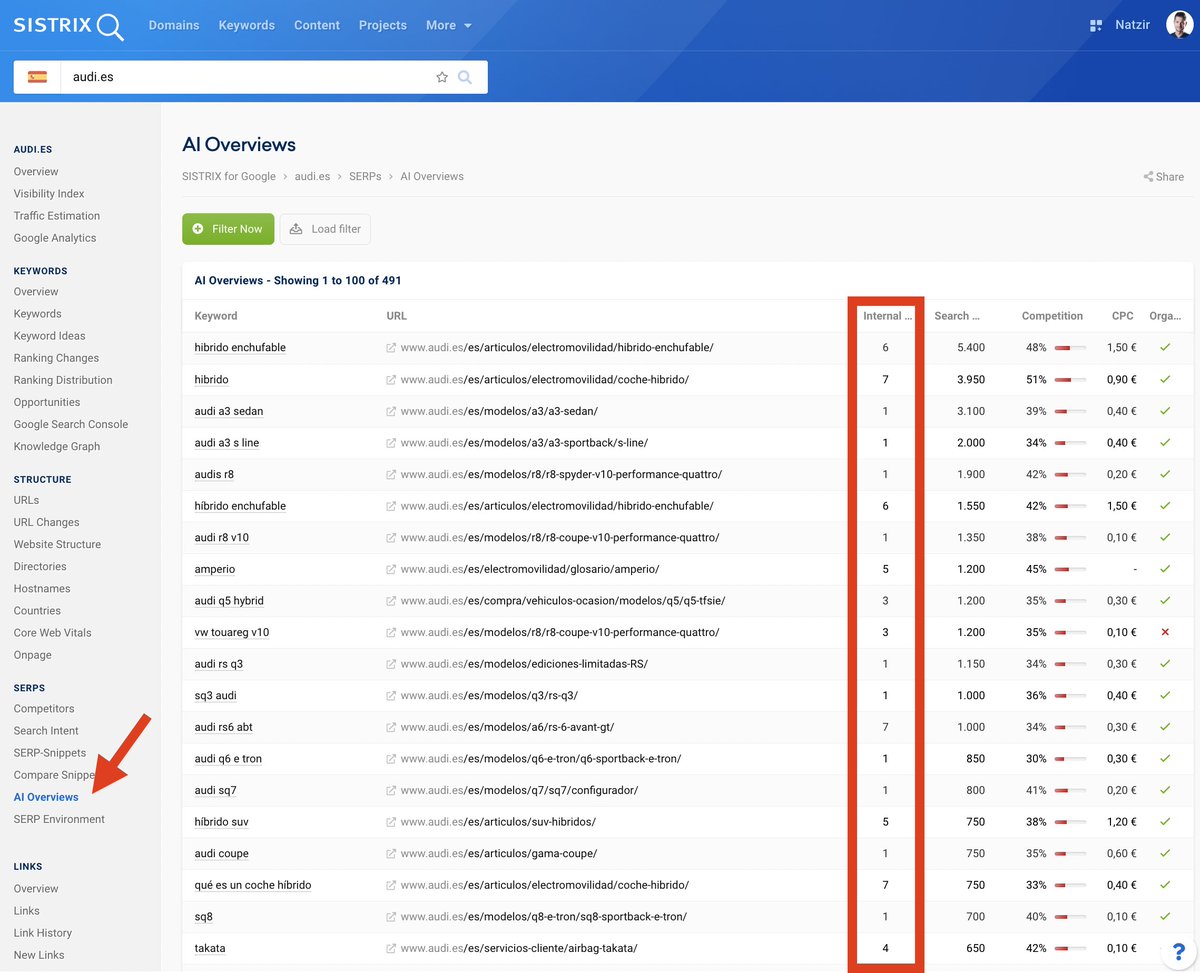This screenshot has width=1200, height=973.
Task: Open Link History in sidebar
Action: tap(43, 933)
